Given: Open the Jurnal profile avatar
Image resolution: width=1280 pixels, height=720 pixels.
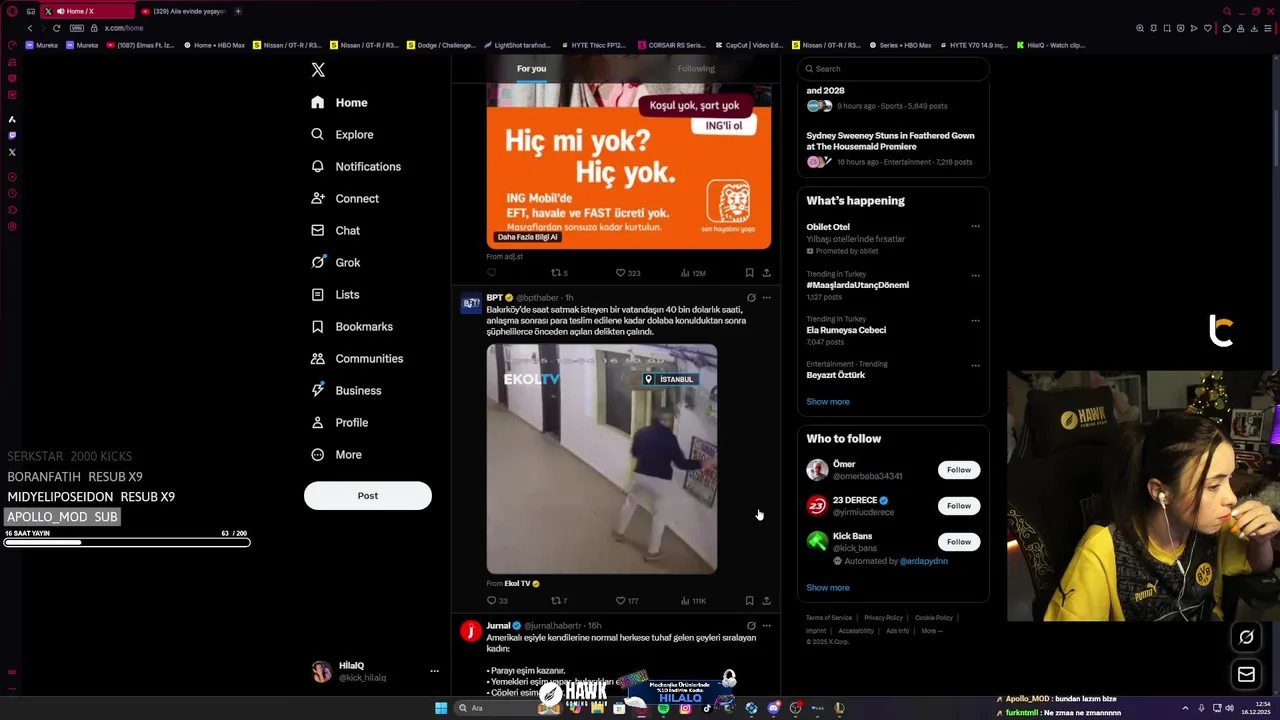Looking at the screenshot, I should pos(470,631).
